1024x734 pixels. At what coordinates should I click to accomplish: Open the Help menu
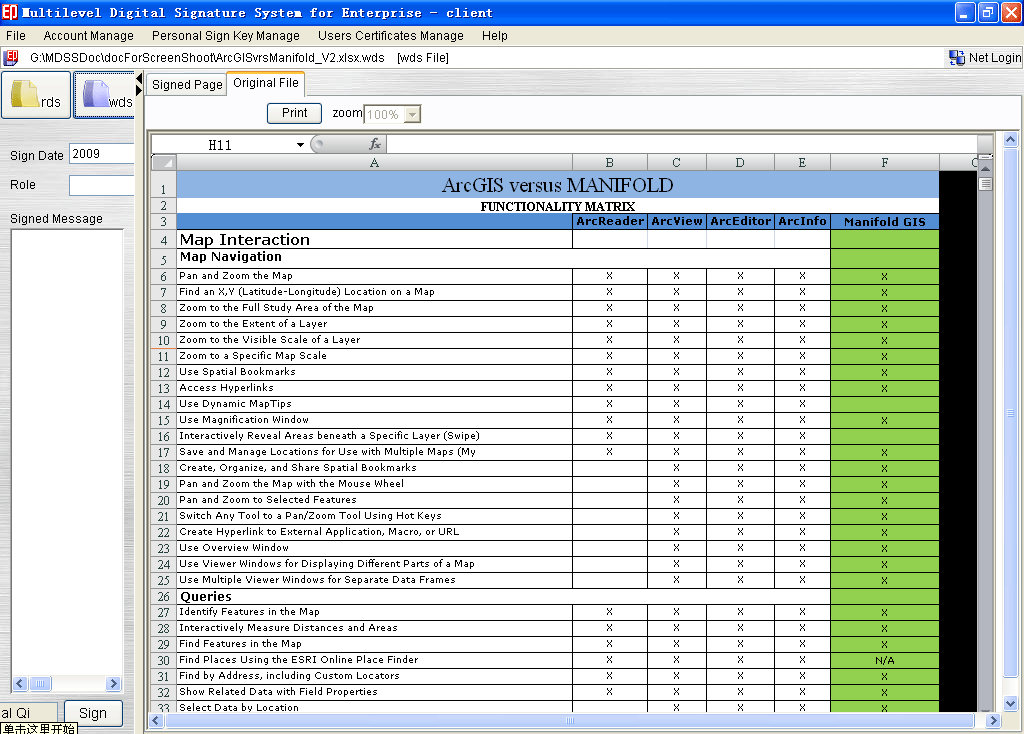click(494, 36)
